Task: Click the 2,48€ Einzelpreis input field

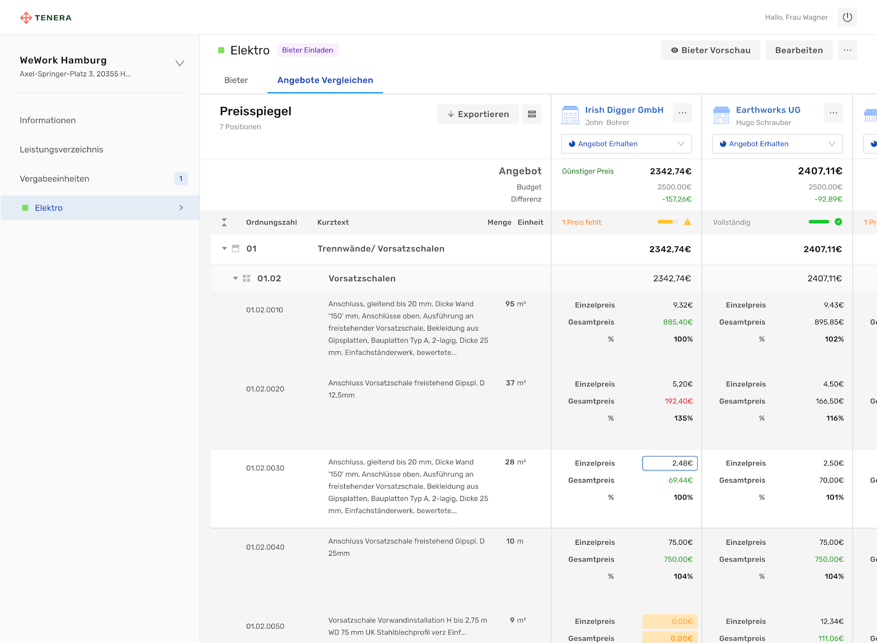Action: coord(669,463)
